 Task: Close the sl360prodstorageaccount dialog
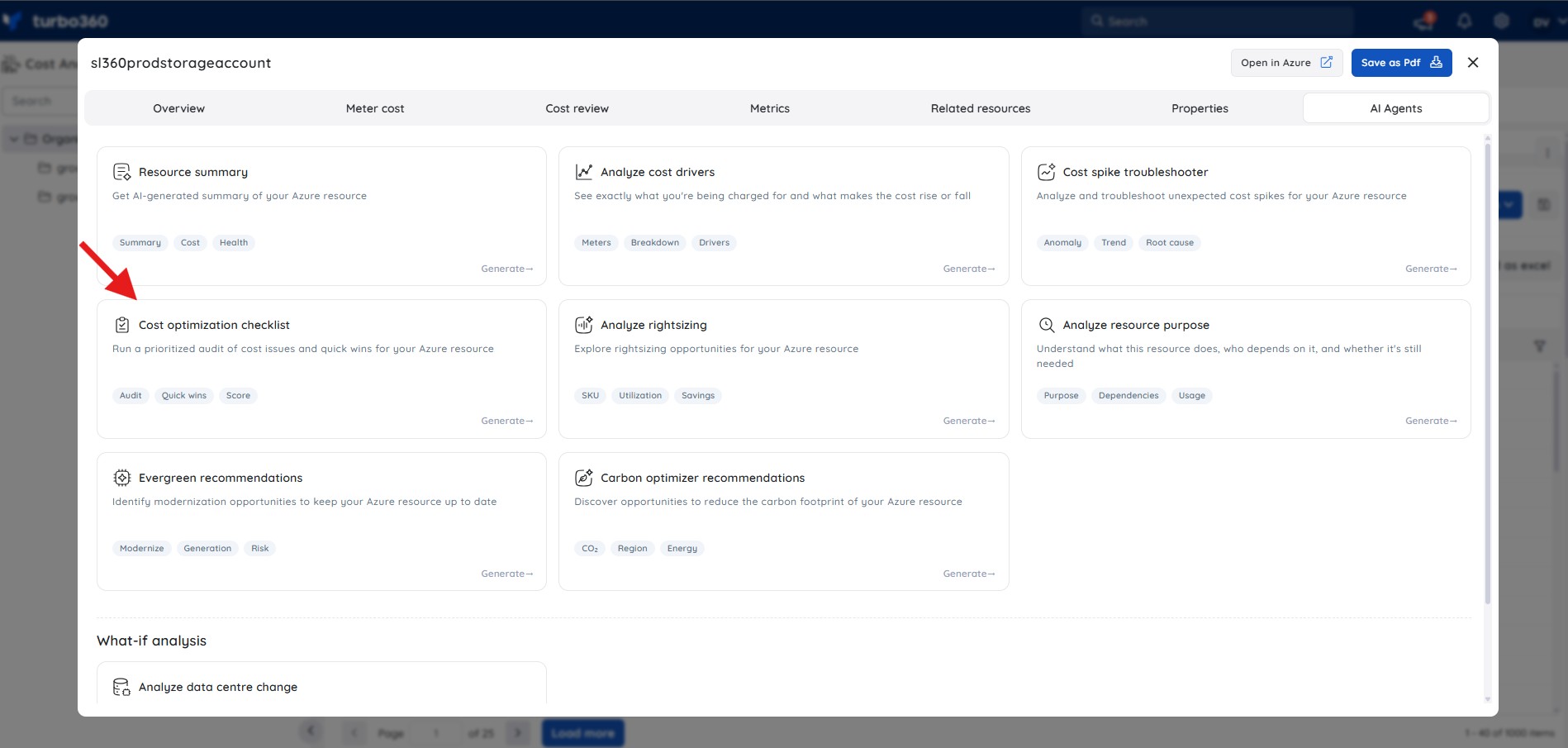(1473, 63)
